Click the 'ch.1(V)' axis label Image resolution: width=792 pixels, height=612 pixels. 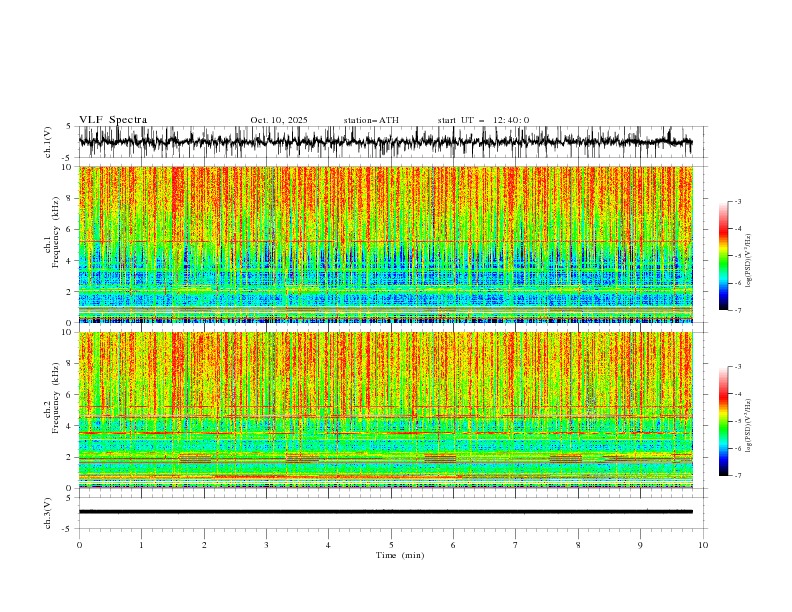pyautogui.click(x=48, y=142)
